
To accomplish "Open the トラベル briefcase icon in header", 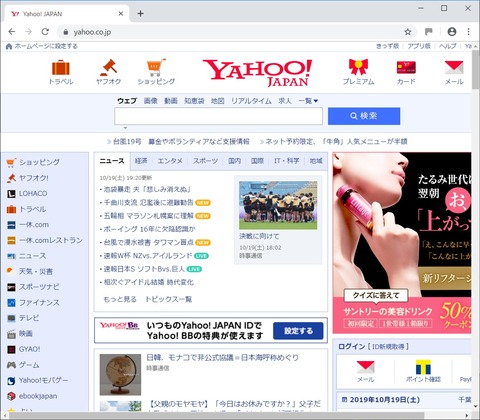I will 61,67.
